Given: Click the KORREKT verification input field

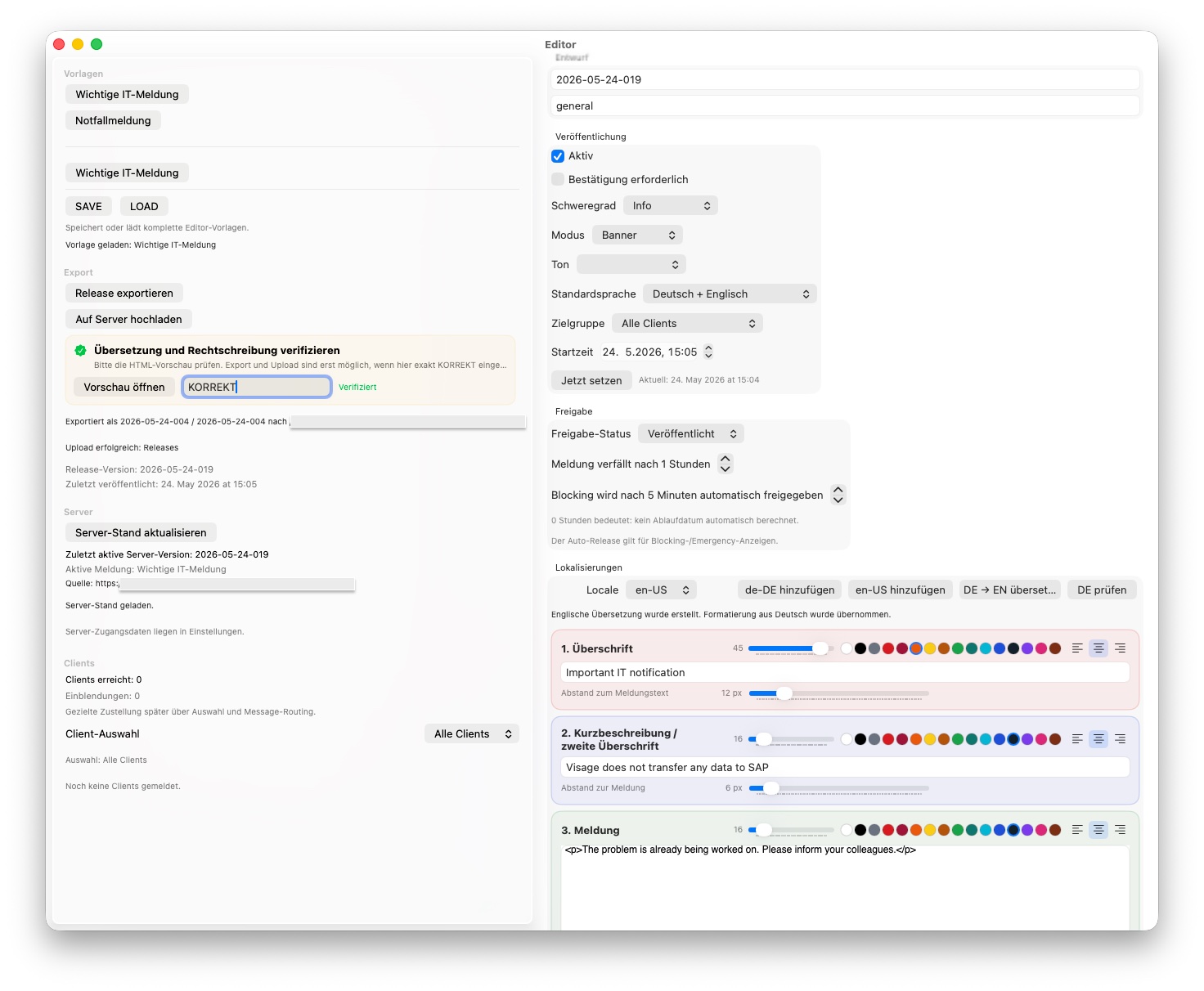Looking at the screenshot, I should (257, 388).
